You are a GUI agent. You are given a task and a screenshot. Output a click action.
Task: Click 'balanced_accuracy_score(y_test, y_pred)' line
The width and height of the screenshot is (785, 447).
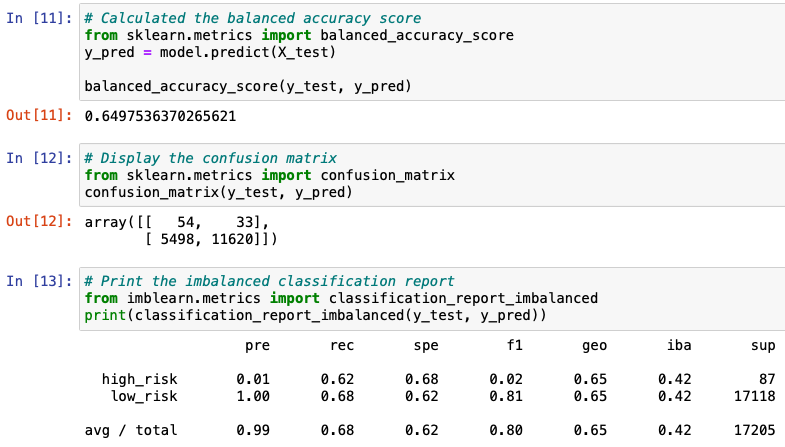(248, 86)
